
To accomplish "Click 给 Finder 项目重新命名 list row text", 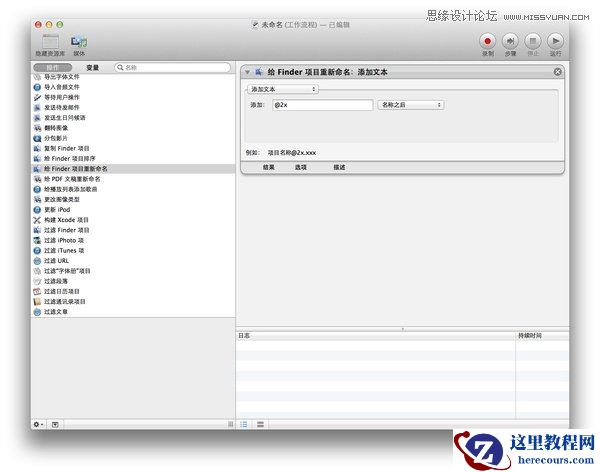I will 76,169.
